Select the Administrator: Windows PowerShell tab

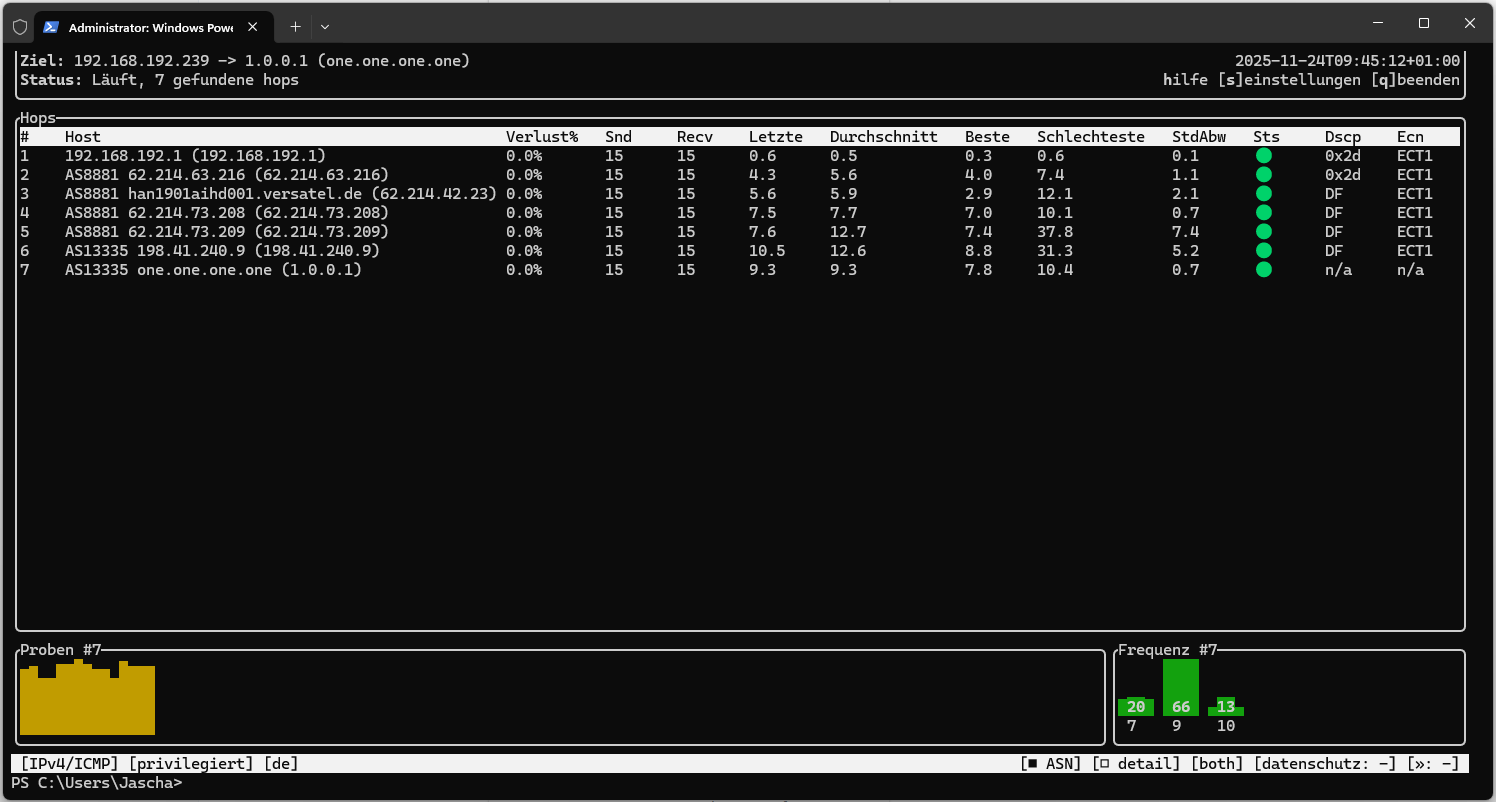153,27
